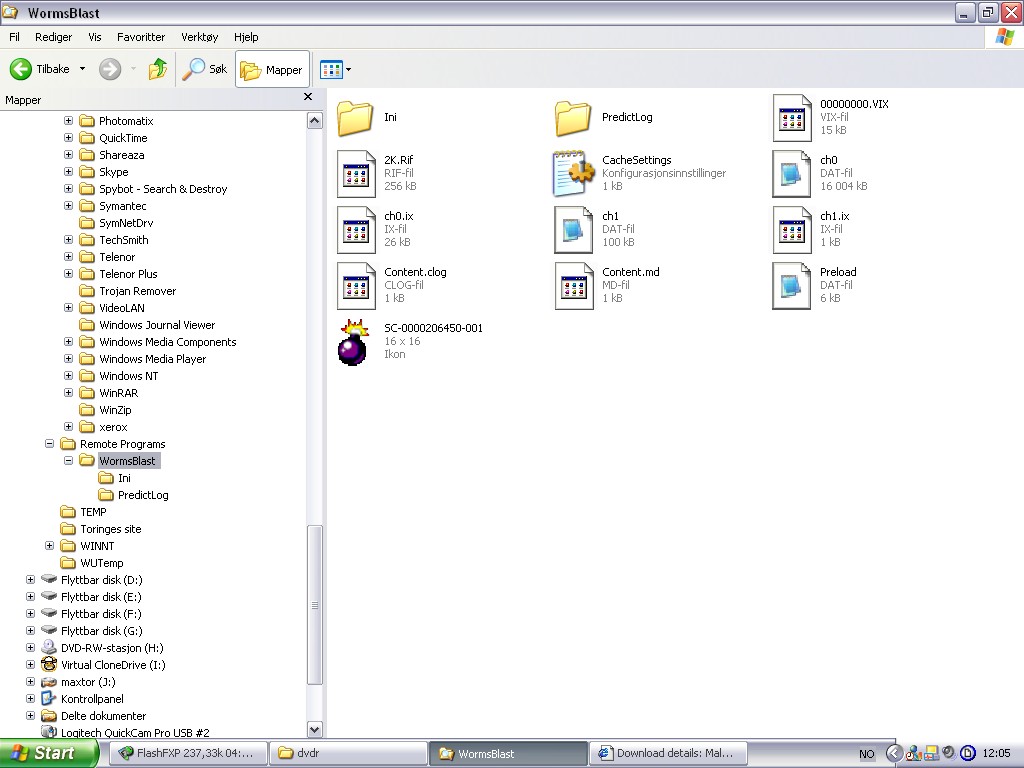The width and height of the screenshot is (1024, 768).
Task: Select the Content.clog file icon
Action: (356, 286)
